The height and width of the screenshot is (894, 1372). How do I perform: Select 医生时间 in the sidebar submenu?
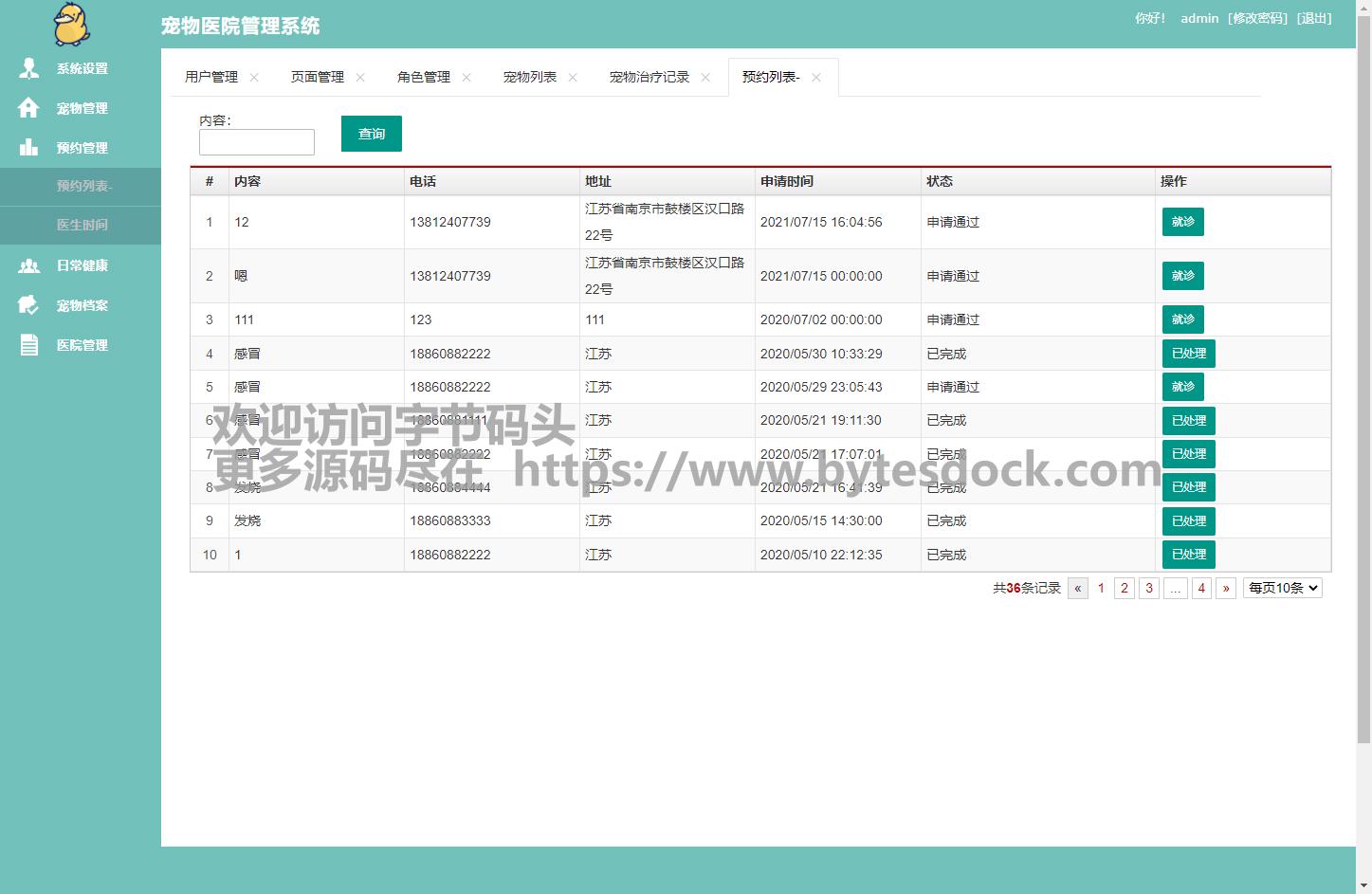(82, 225)
